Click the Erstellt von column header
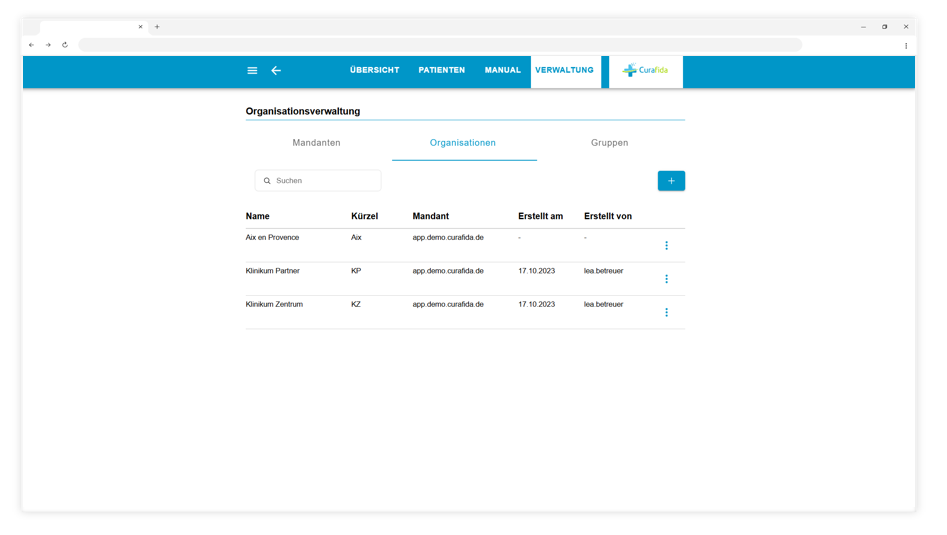Viewport: 947px width, 535px height. click(x=608, y=216)
